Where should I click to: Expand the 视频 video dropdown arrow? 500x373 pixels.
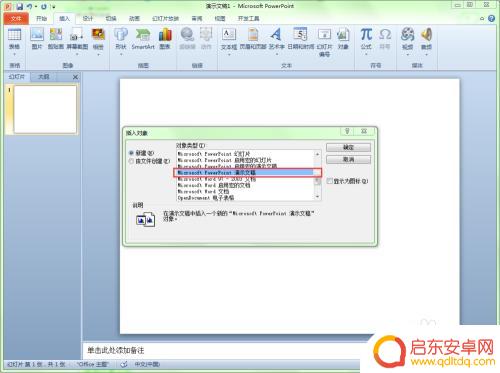[407, 54]
